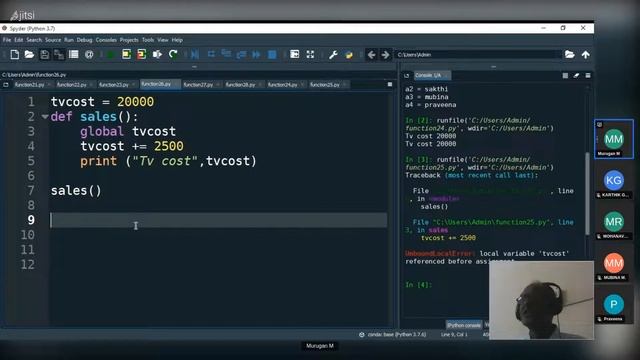Viewport: 640px width, 360px height.
Task: Run file with the green play icon
Action: [111, 54]
